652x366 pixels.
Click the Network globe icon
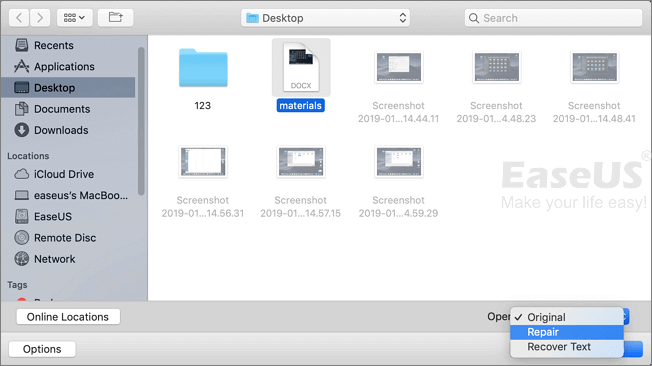pyautogui.click(x=22, y=259)
